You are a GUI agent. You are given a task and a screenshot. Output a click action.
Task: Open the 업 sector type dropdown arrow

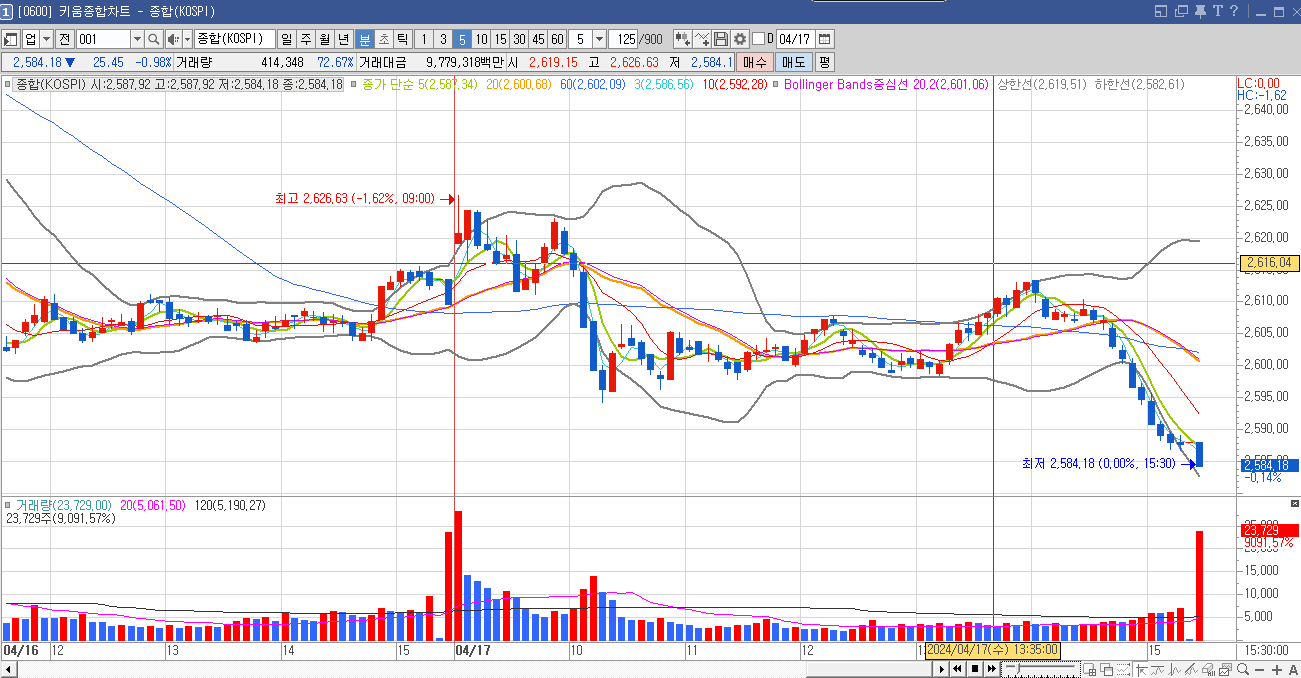tap(47, 39)
